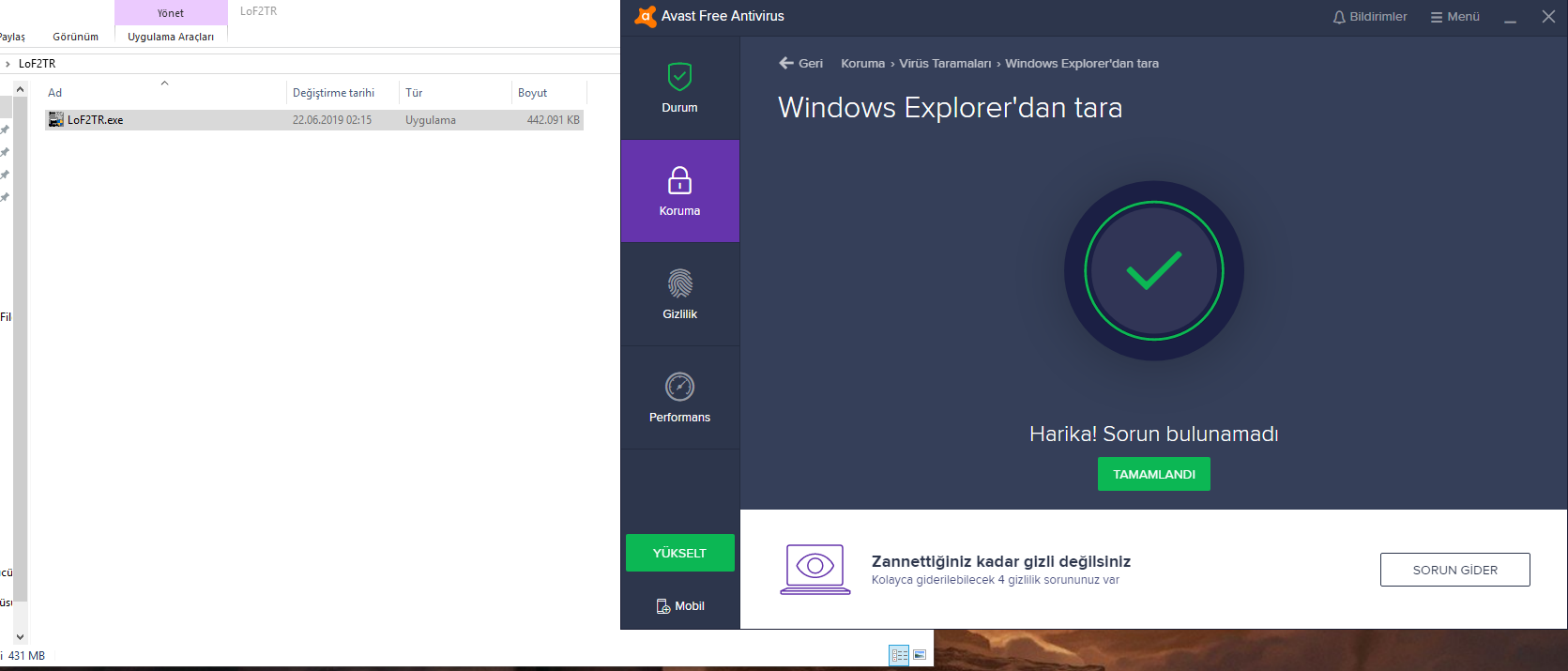Open the Durum shield icon
Image resolution: width=1568 pixels, height=671 pixels.
click(679, 77)
